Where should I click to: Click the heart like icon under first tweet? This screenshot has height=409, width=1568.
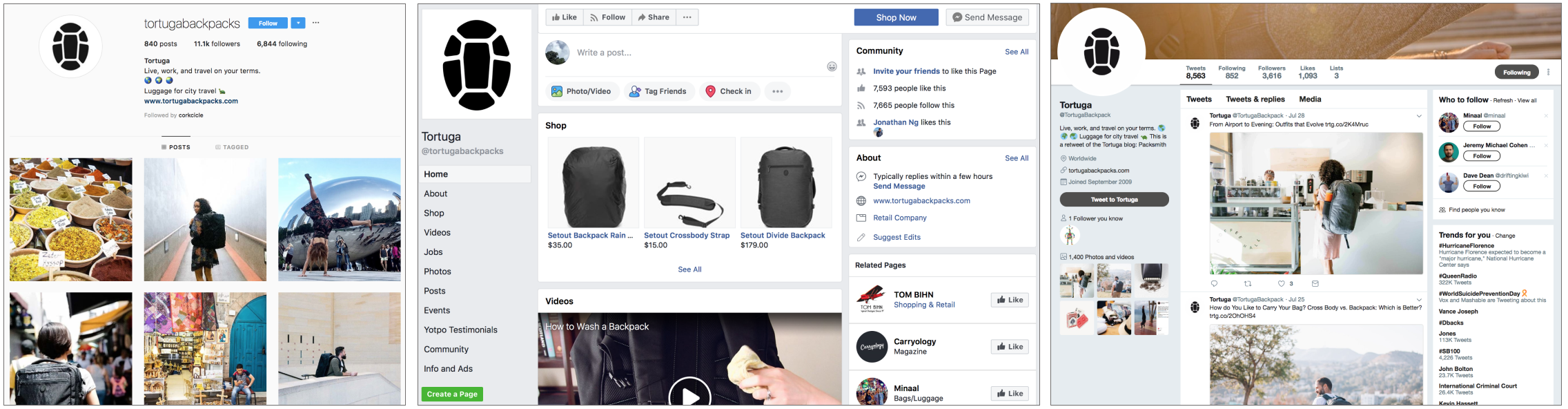[1282, 283]
